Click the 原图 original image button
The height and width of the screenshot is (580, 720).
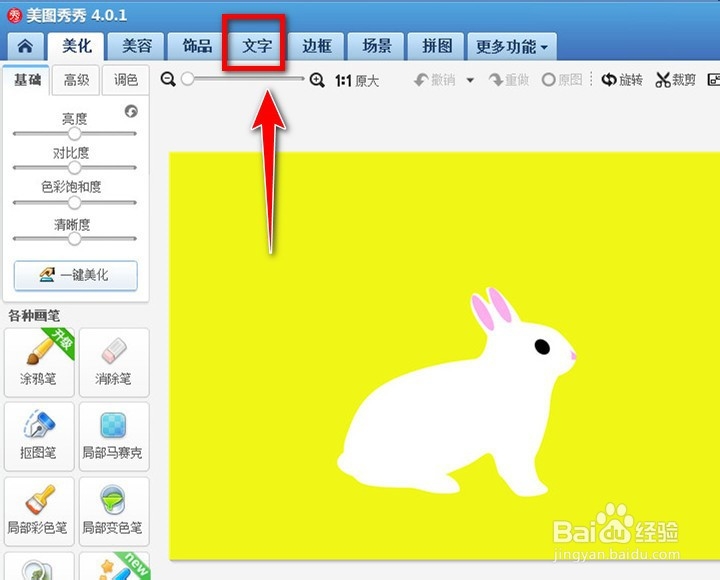562,80
